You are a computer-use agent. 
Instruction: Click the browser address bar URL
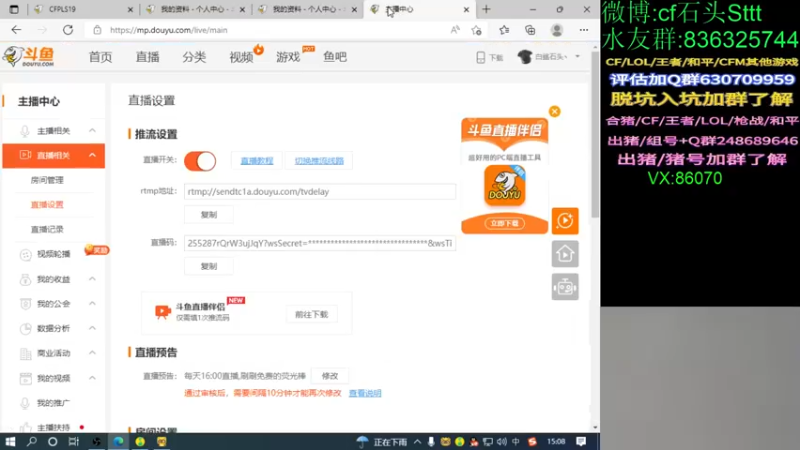[x=168, y=30]
